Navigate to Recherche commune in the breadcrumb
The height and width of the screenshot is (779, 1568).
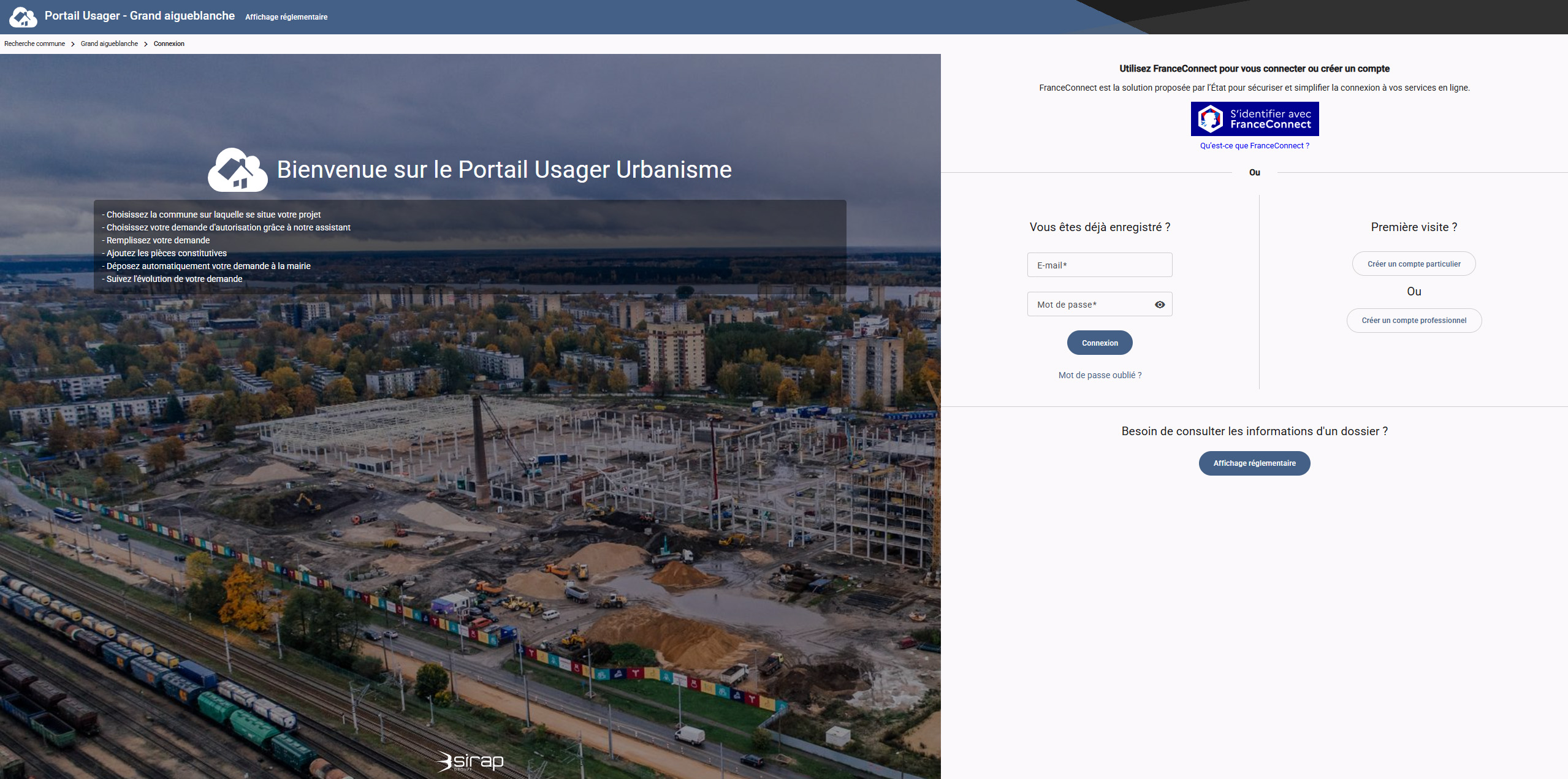click(x=34, y=44)
